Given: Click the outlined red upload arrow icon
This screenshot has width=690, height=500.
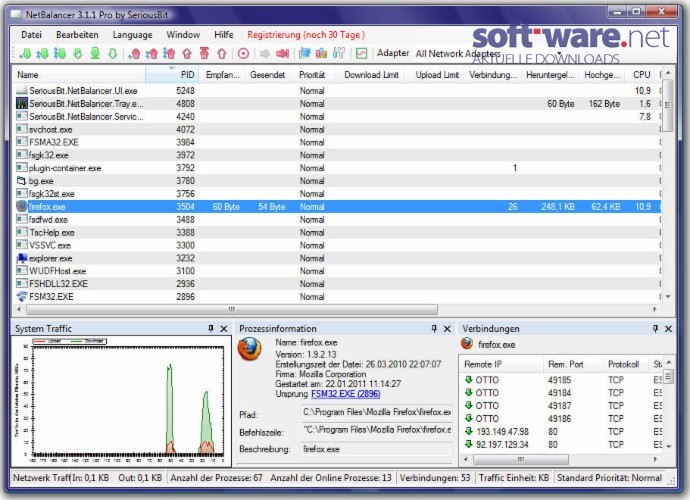Looking at the screenshot, I should [222, 54].
